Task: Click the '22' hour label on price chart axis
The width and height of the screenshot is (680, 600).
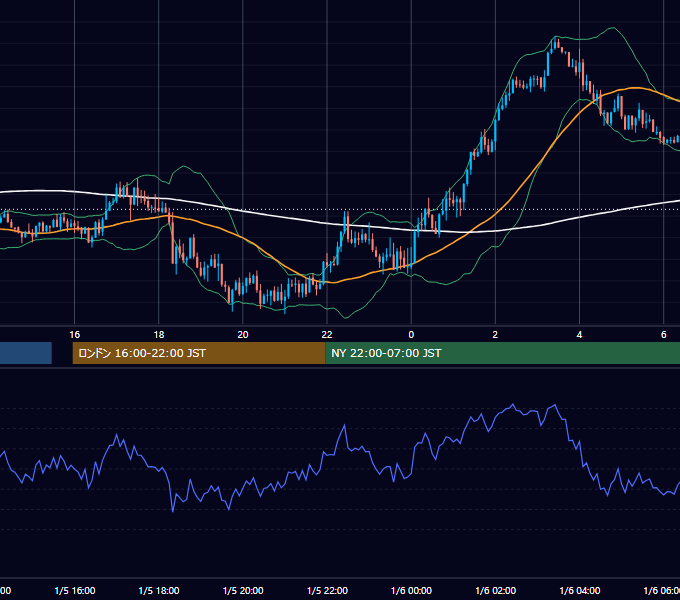Action: point(327,335)
